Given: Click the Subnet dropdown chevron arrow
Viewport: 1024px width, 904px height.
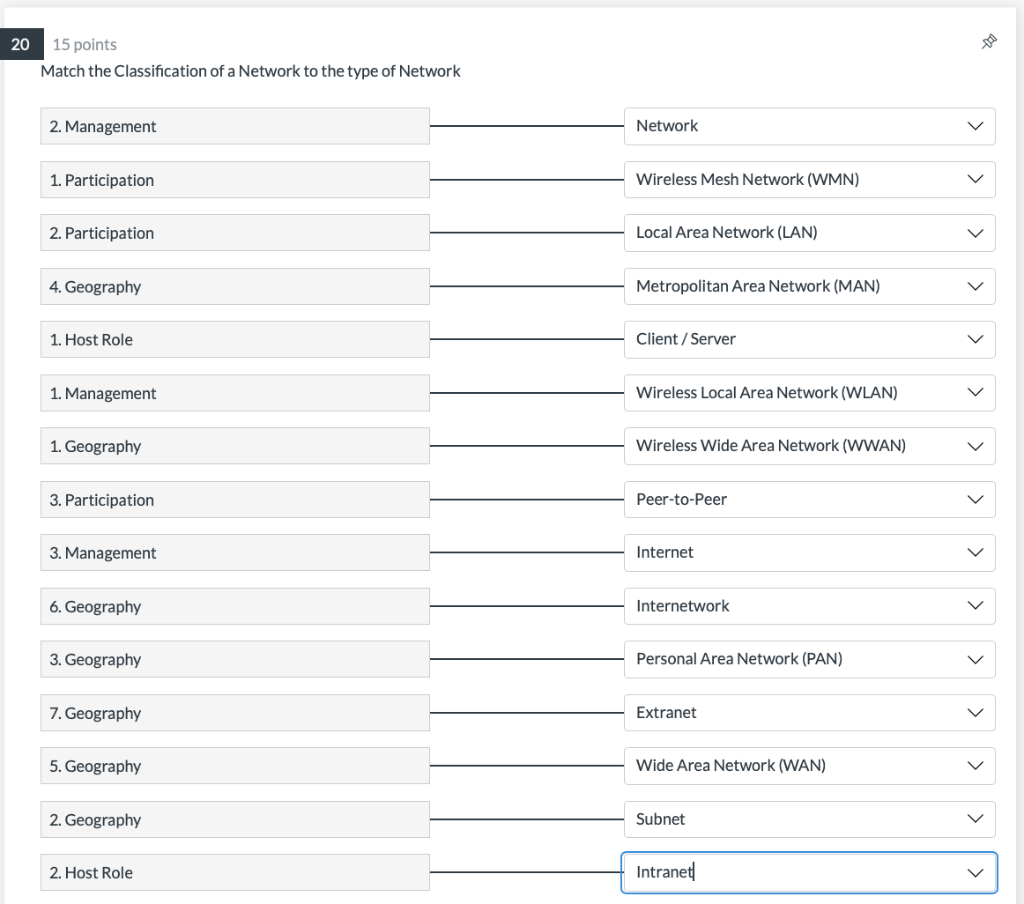Looking at the screenshot, I should tap(975, 819).
